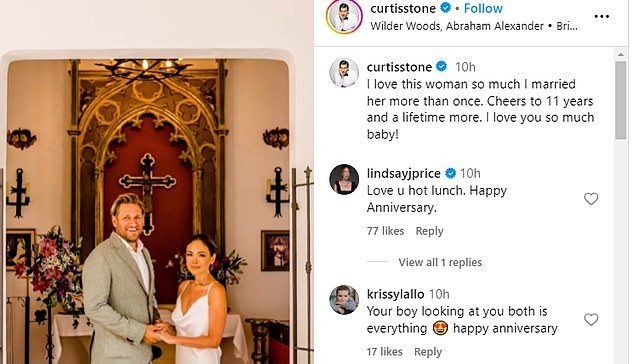Click curtisstone's profile picture in the header

pos(344,17)
